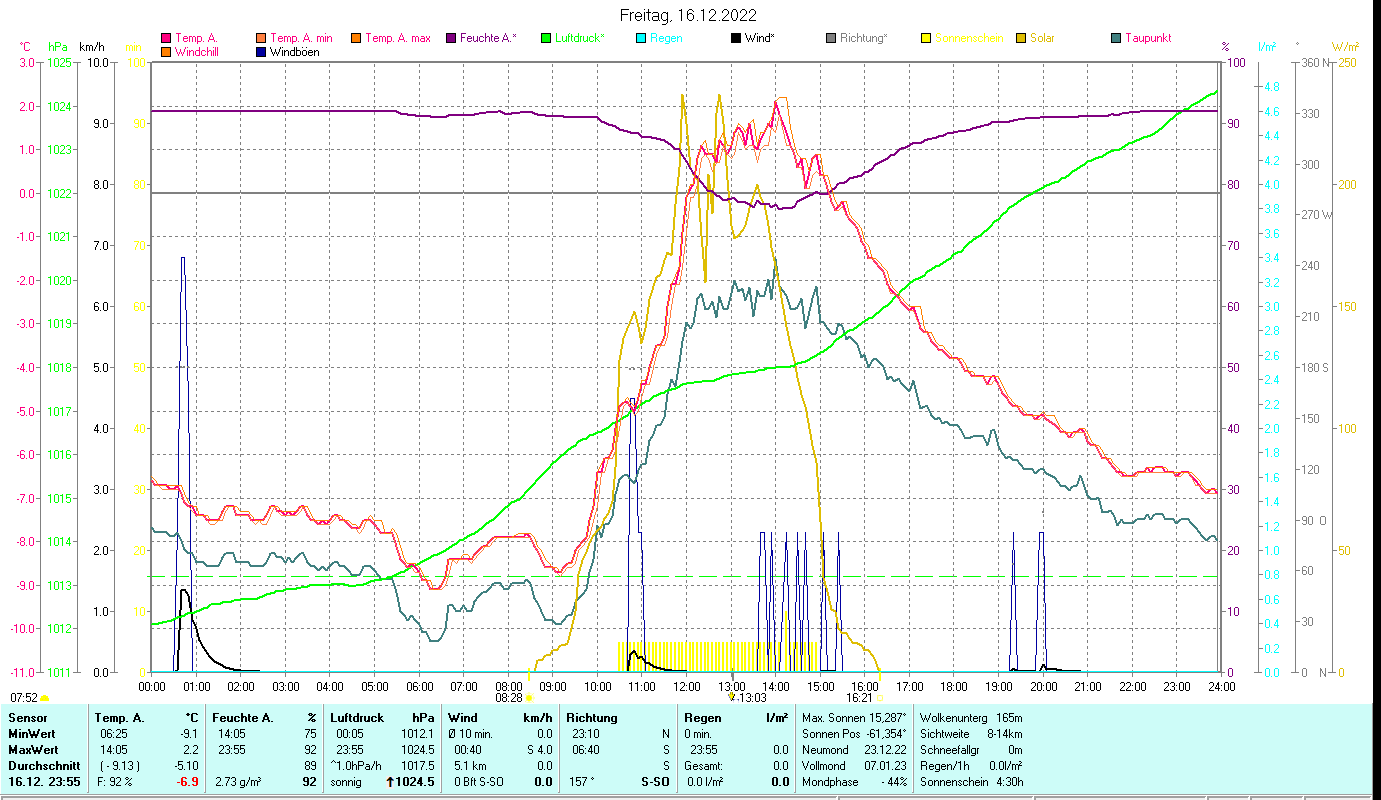Click the Solar legend swatch
This screenshot has width=1381, height=800.
click(1020, 39)
